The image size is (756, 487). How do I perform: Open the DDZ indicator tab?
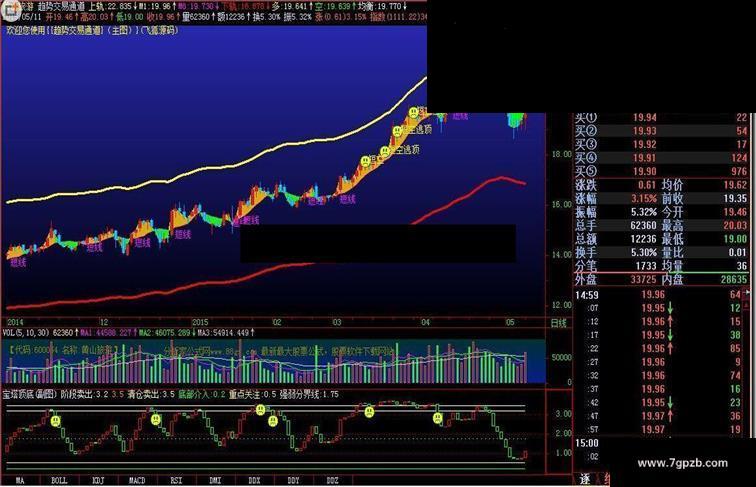pos(333,480)
